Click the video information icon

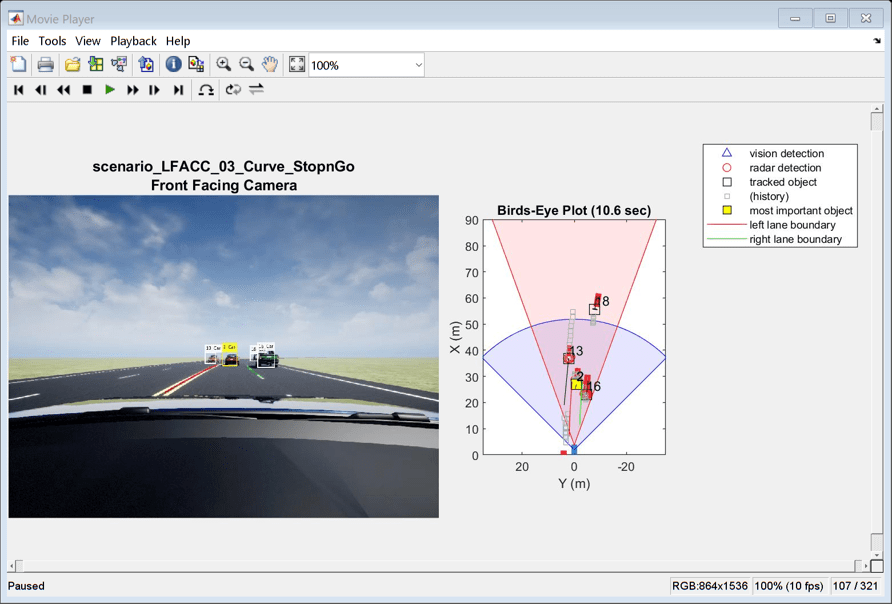pyautogui.click(x=173, y=65)
